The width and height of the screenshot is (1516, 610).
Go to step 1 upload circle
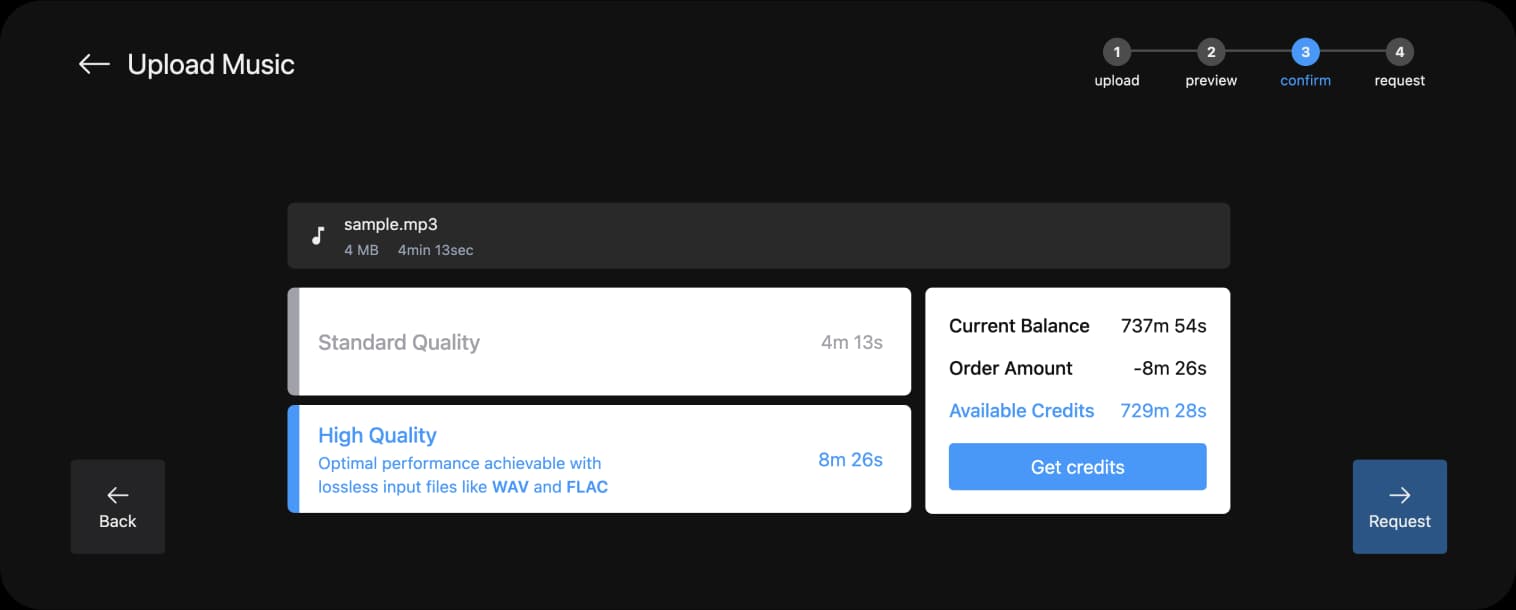(1116, 52)
